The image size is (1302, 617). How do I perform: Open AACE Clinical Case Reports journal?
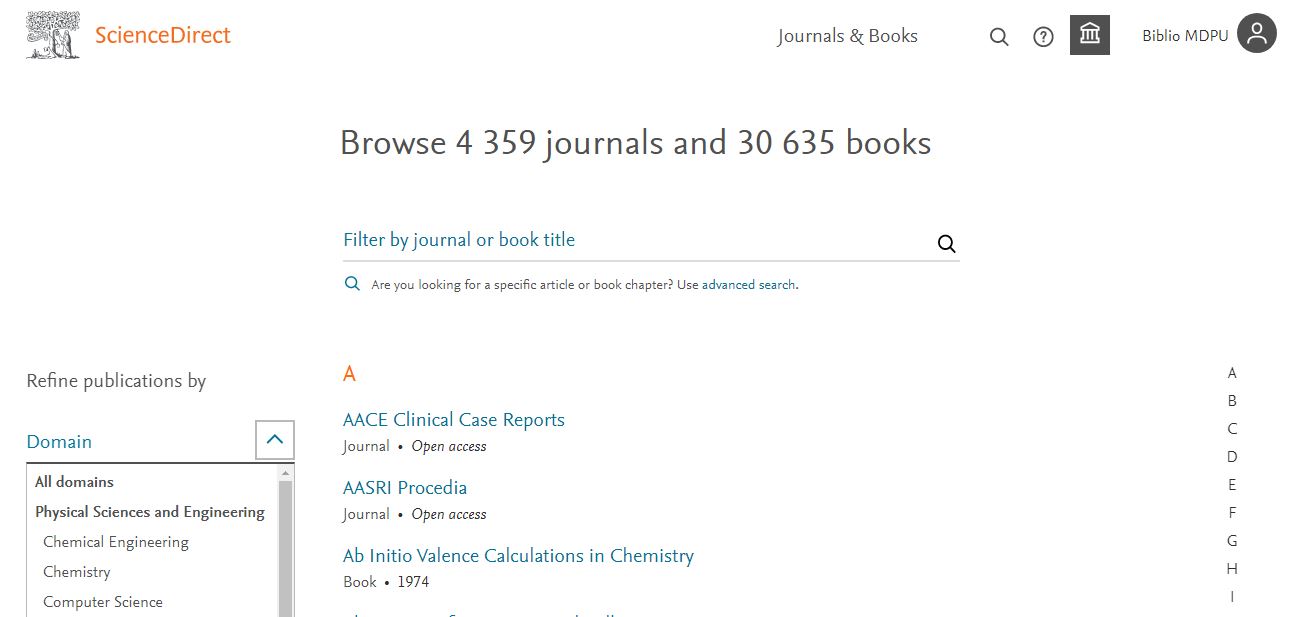click(453, 420)
